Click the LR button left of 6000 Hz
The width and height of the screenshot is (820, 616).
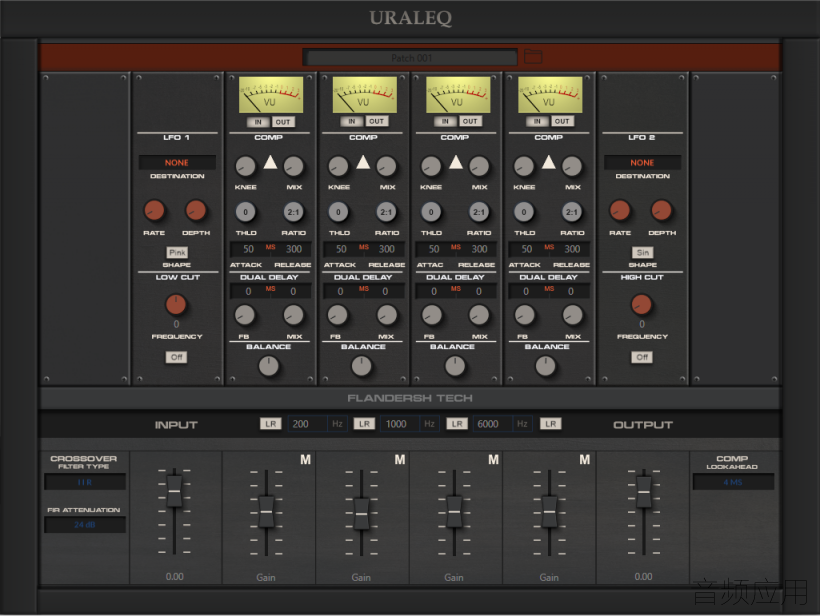coord(457,424)
